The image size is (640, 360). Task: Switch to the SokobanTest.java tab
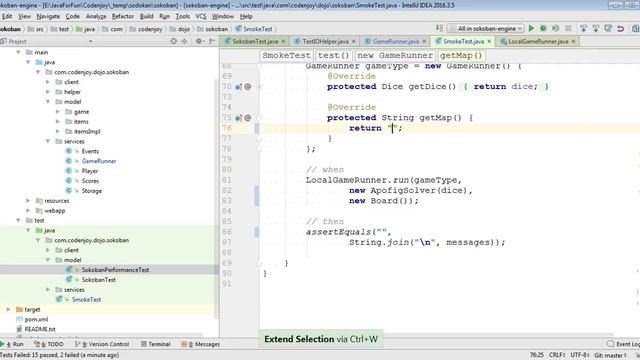coord(255,41)
